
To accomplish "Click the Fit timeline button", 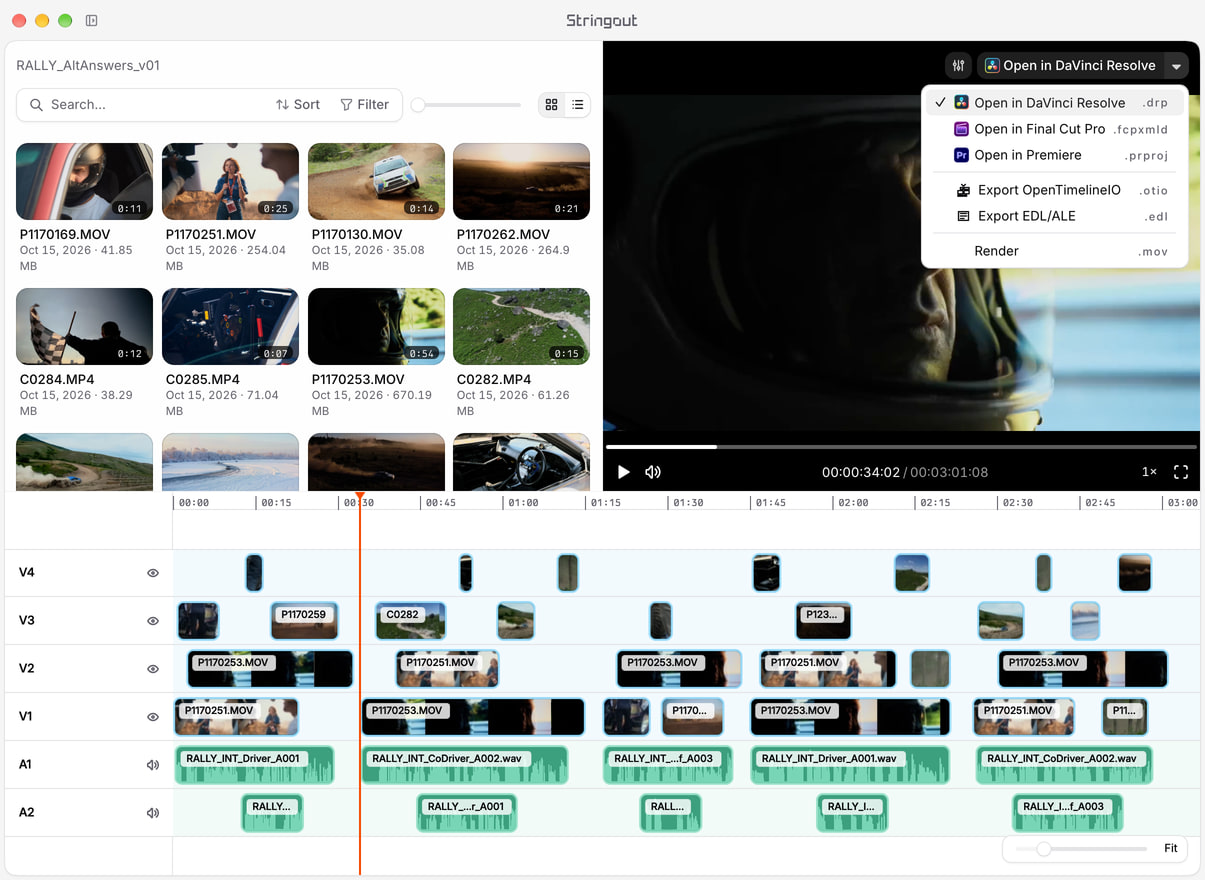I will click(1171, 848).
